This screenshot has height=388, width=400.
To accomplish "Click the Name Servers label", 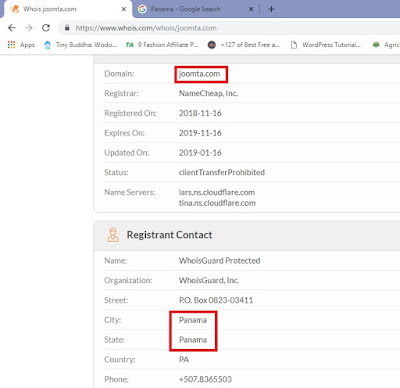I will (130, 192).
